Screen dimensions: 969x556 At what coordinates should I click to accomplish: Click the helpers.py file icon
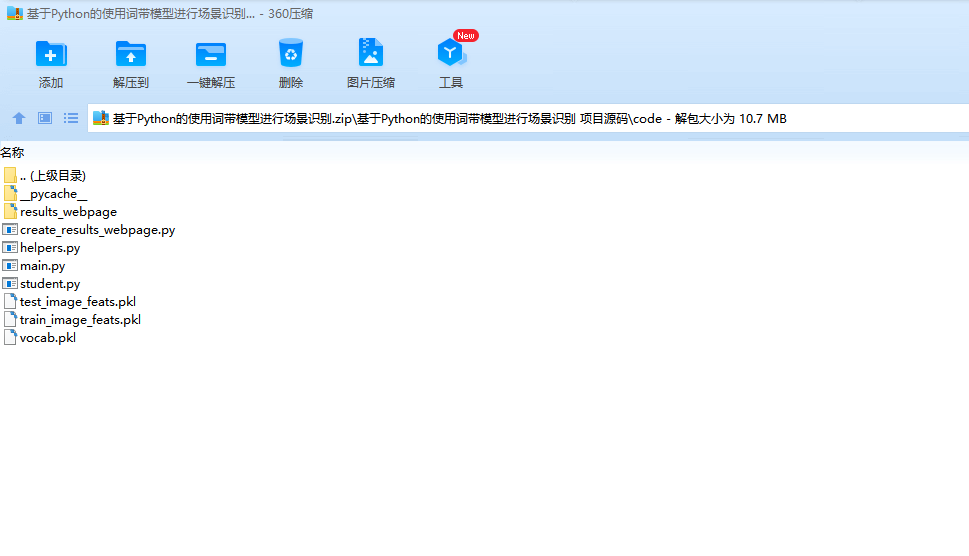10,247
